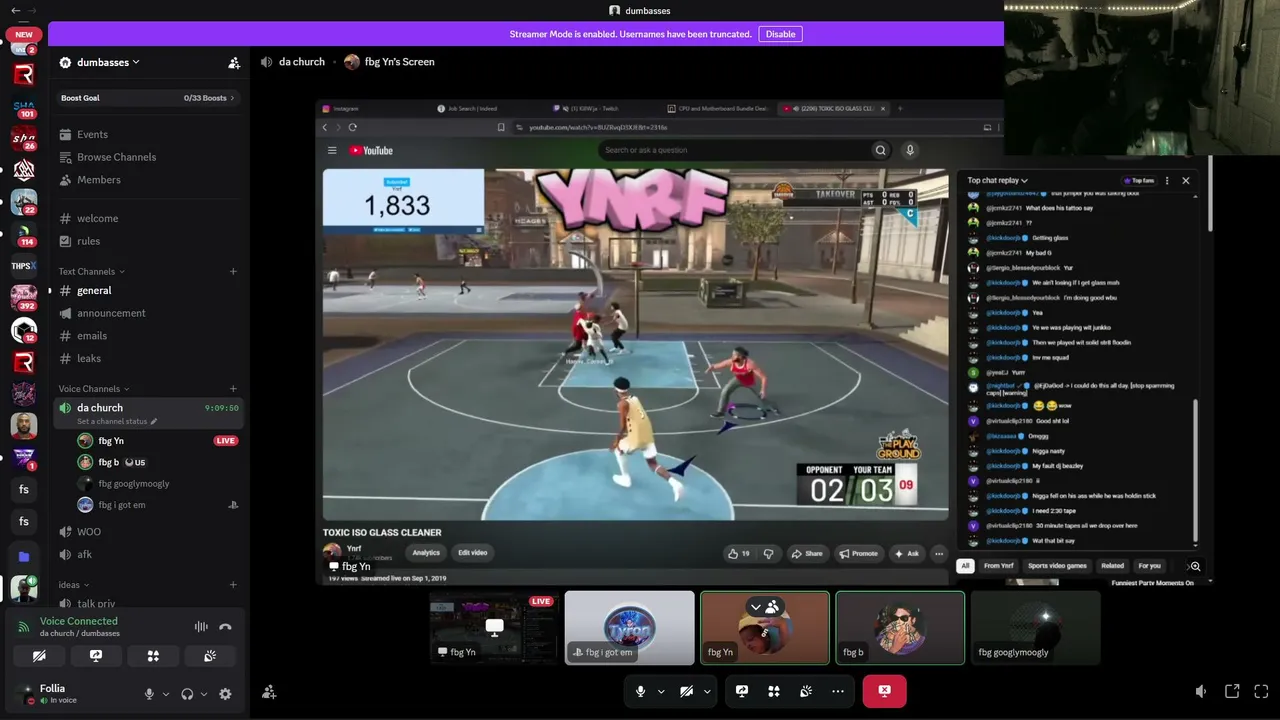Viewport: 1280px width, 720px height.
Task: Collapse the Voice Channels category
Action: [94, 389]
